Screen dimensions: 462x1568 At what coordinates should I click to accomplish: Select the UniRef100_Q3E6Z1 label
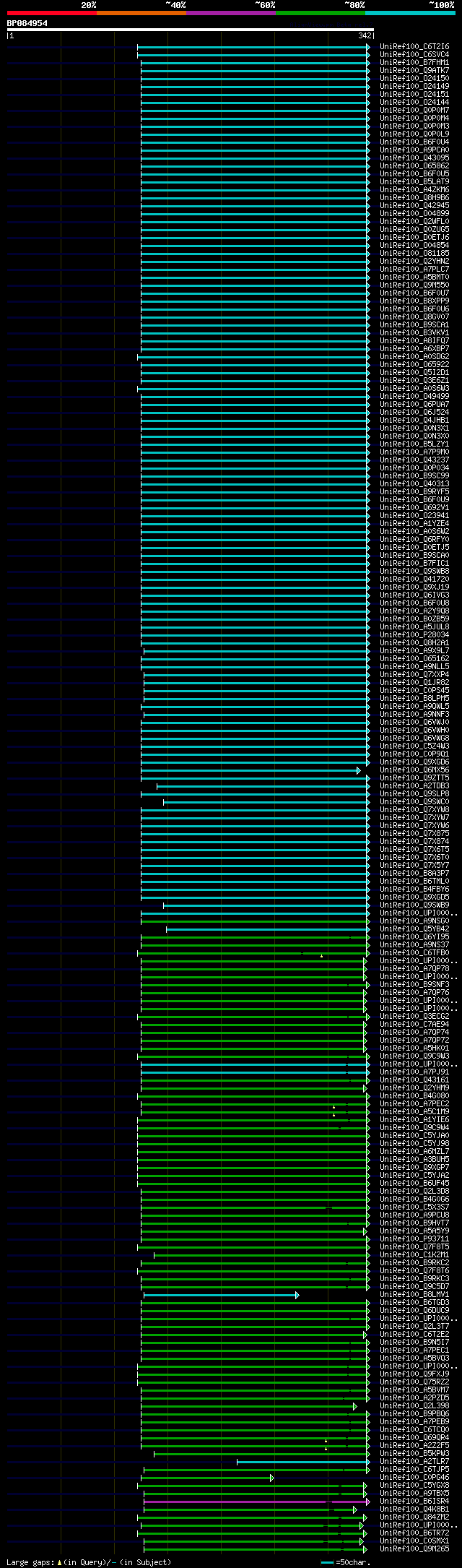coord(414,381)
